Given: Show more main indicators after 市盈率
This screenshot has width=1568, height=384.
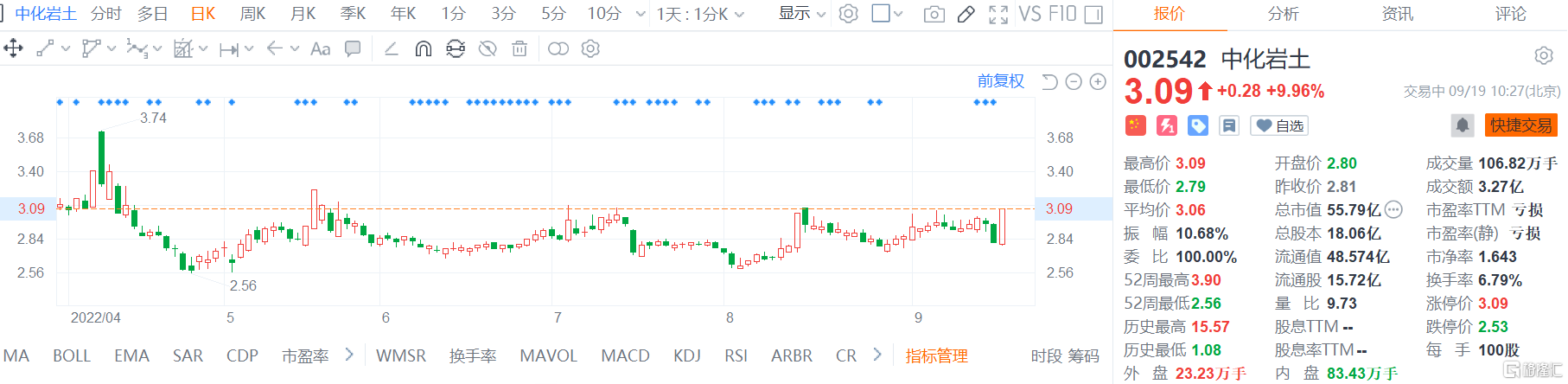Looking at the screenshot, I should (x=349, y=355).
